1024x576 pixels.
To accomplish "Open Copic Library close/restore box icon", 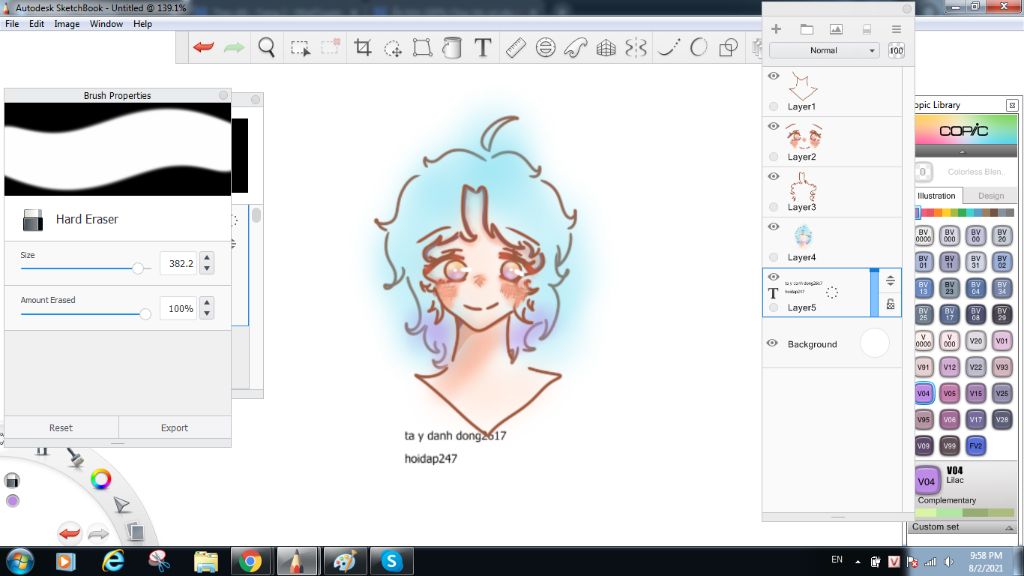I will click(1012, 104).
